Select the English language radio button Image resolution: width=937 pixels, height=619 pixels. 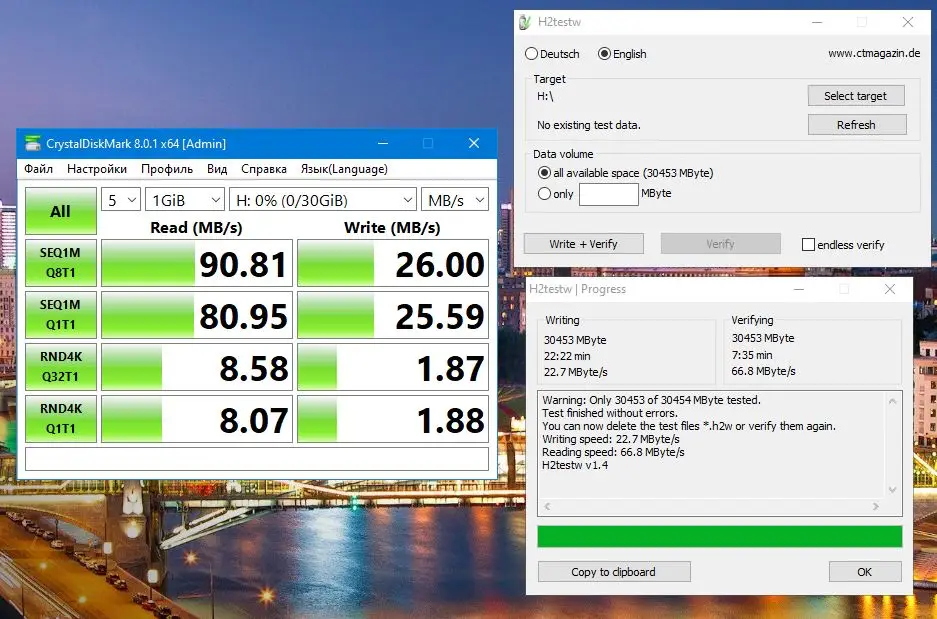pos(604,54)
